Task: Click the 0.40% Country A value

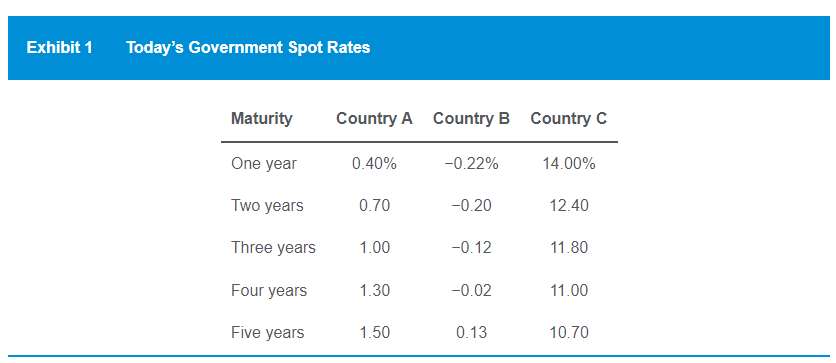Action: pyautogui.click(x=374, y=163)
